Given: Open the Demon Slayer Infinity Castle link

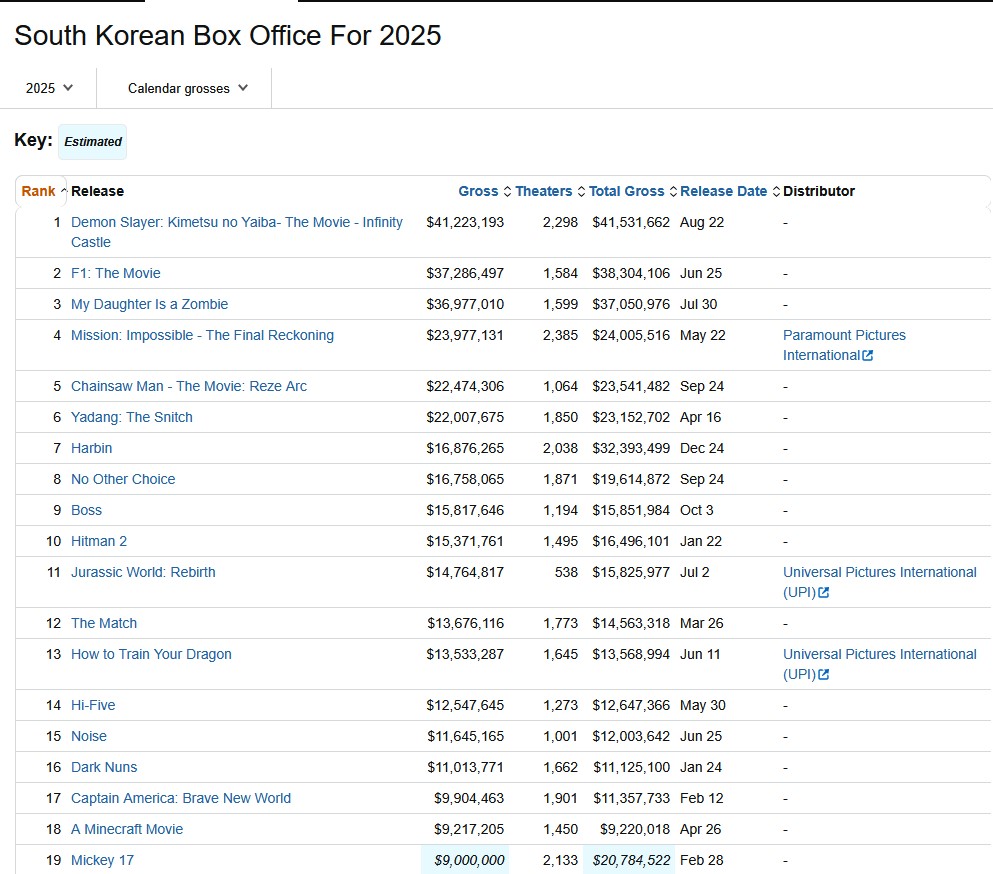Looking at the screenshot, I should [x=236, y=232].
